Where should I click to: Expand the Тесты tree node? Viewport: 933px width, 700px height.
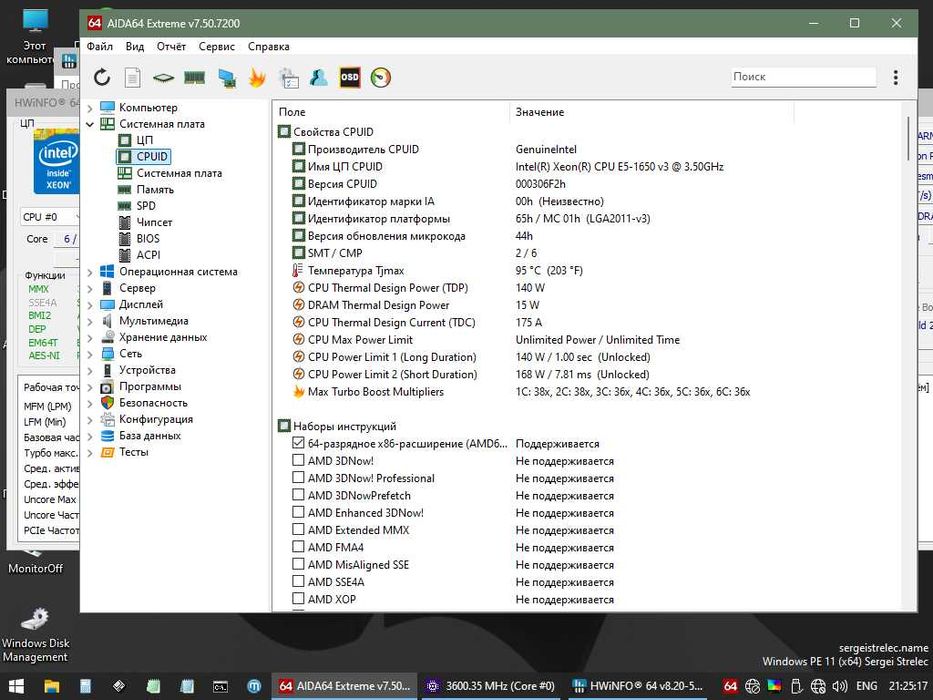click(90, 452)
